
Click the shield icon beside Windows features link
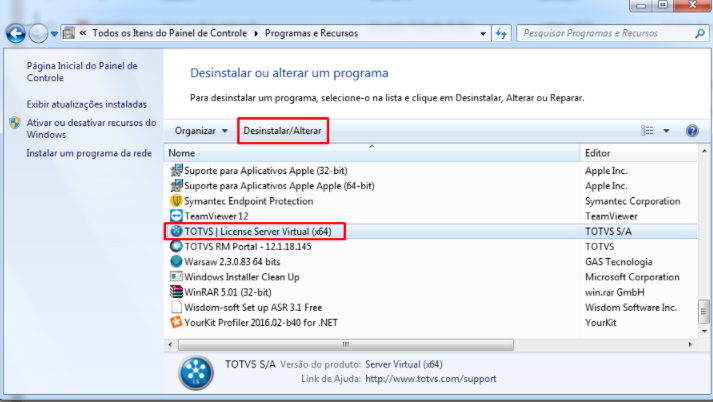[x=15, y=123]
